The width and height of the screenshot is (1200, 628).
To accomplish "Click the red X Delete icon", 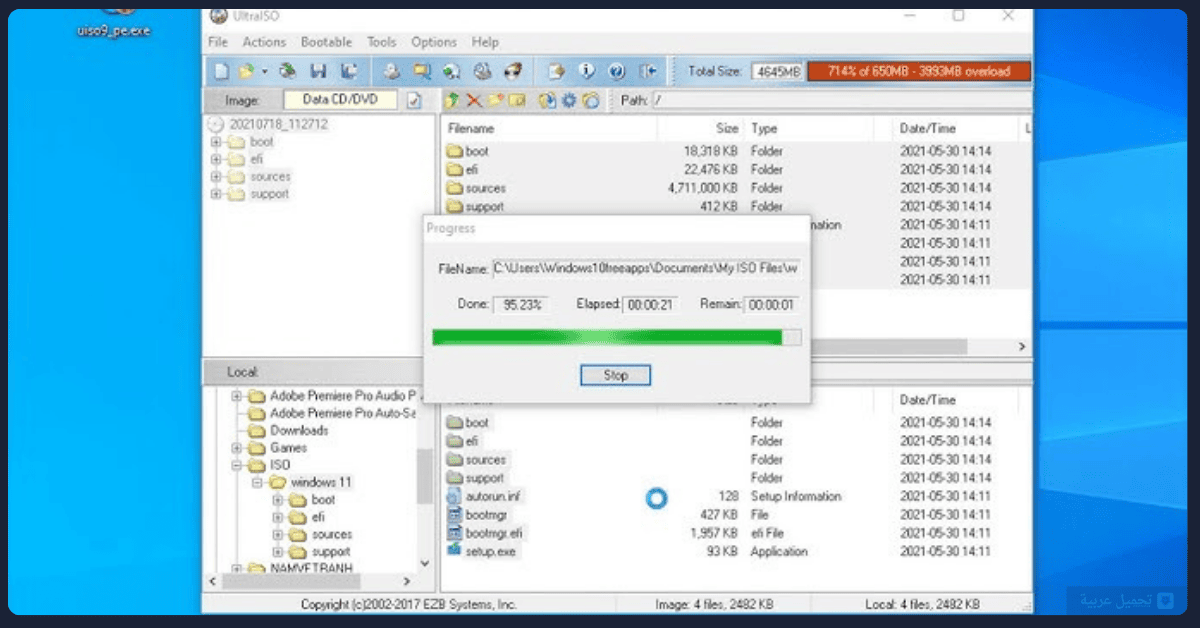I will 474,100.
